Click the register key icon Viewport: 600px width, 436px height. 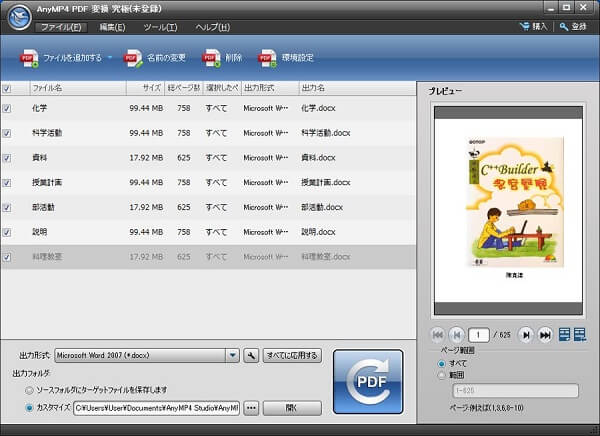(564, 27)
